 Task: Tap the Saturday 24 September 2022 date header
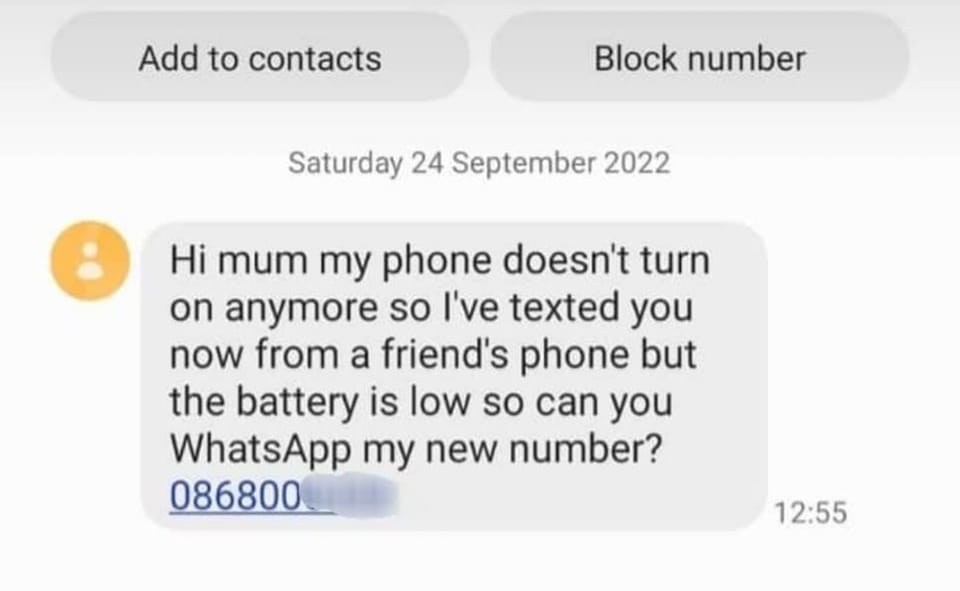coord(479,163)
